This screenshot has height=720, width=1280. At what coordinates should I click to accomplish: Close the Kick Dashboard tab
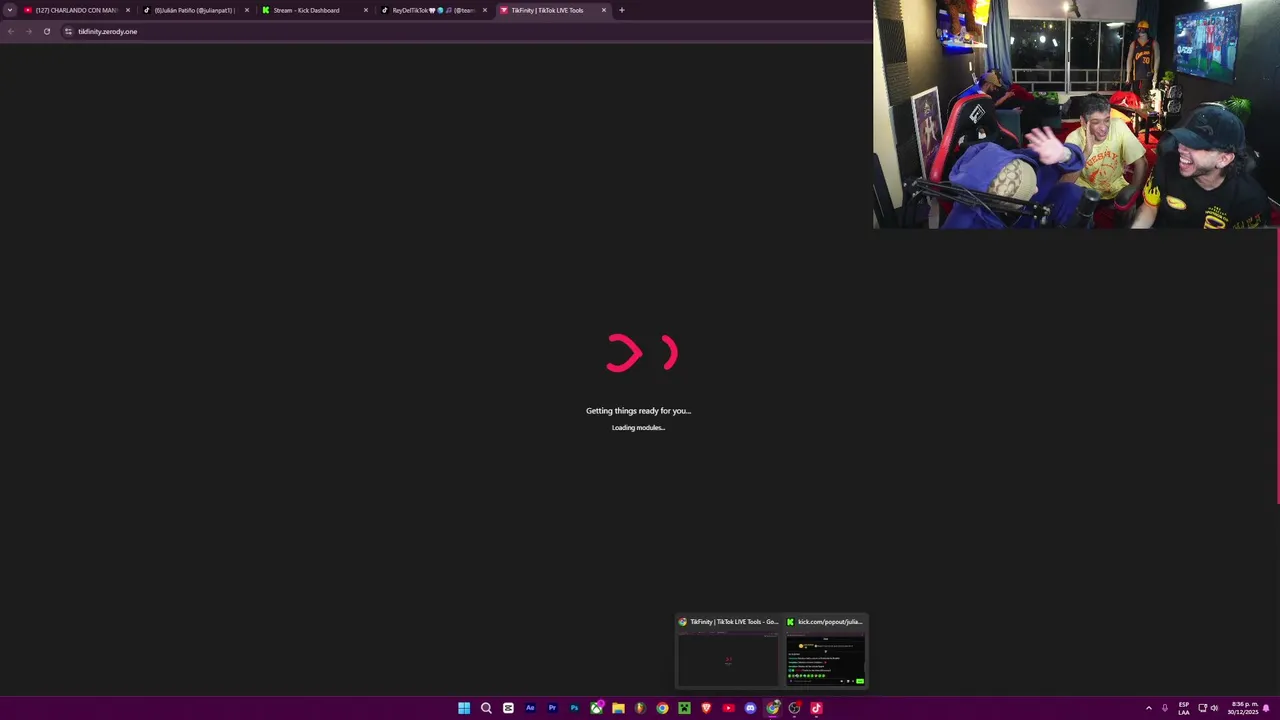366,10
